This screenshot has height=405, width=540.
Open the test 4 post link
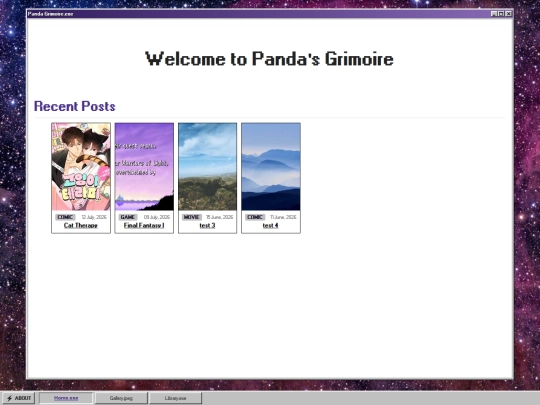tap(270, 226)
